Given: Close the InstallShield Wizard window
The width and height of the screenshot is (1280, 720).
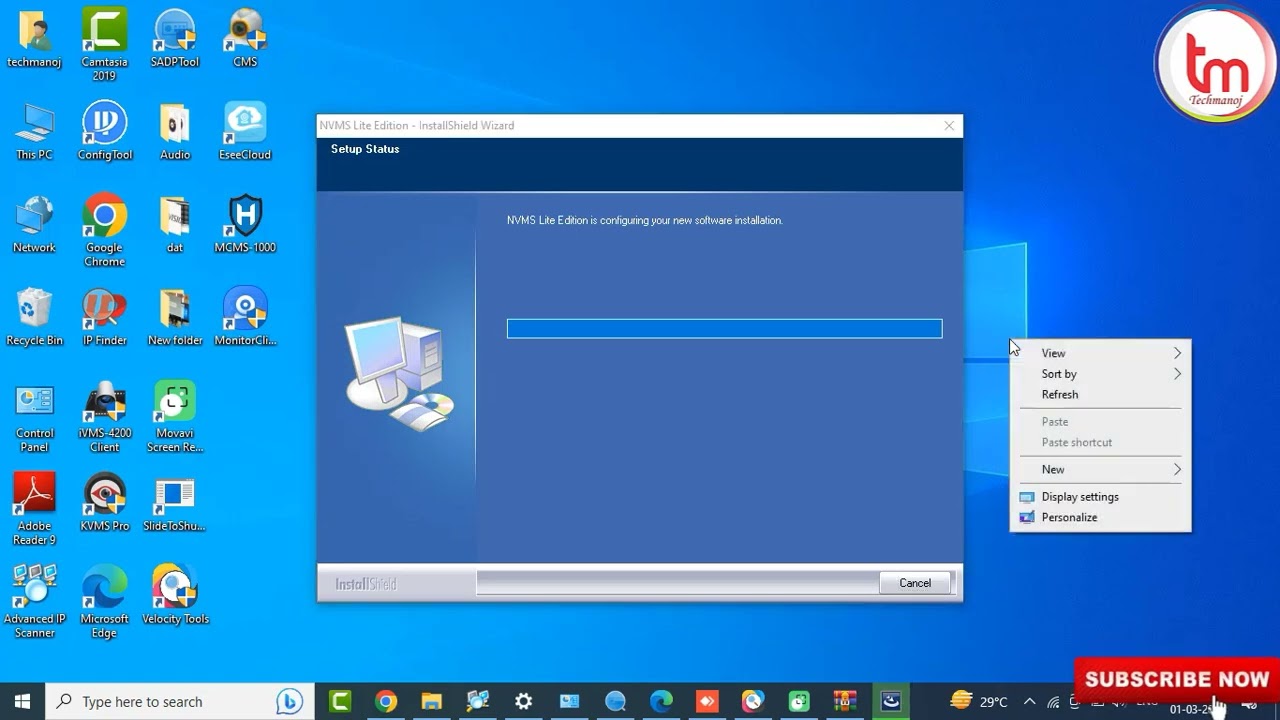Looking at the screenshot, I should (949, 126).
